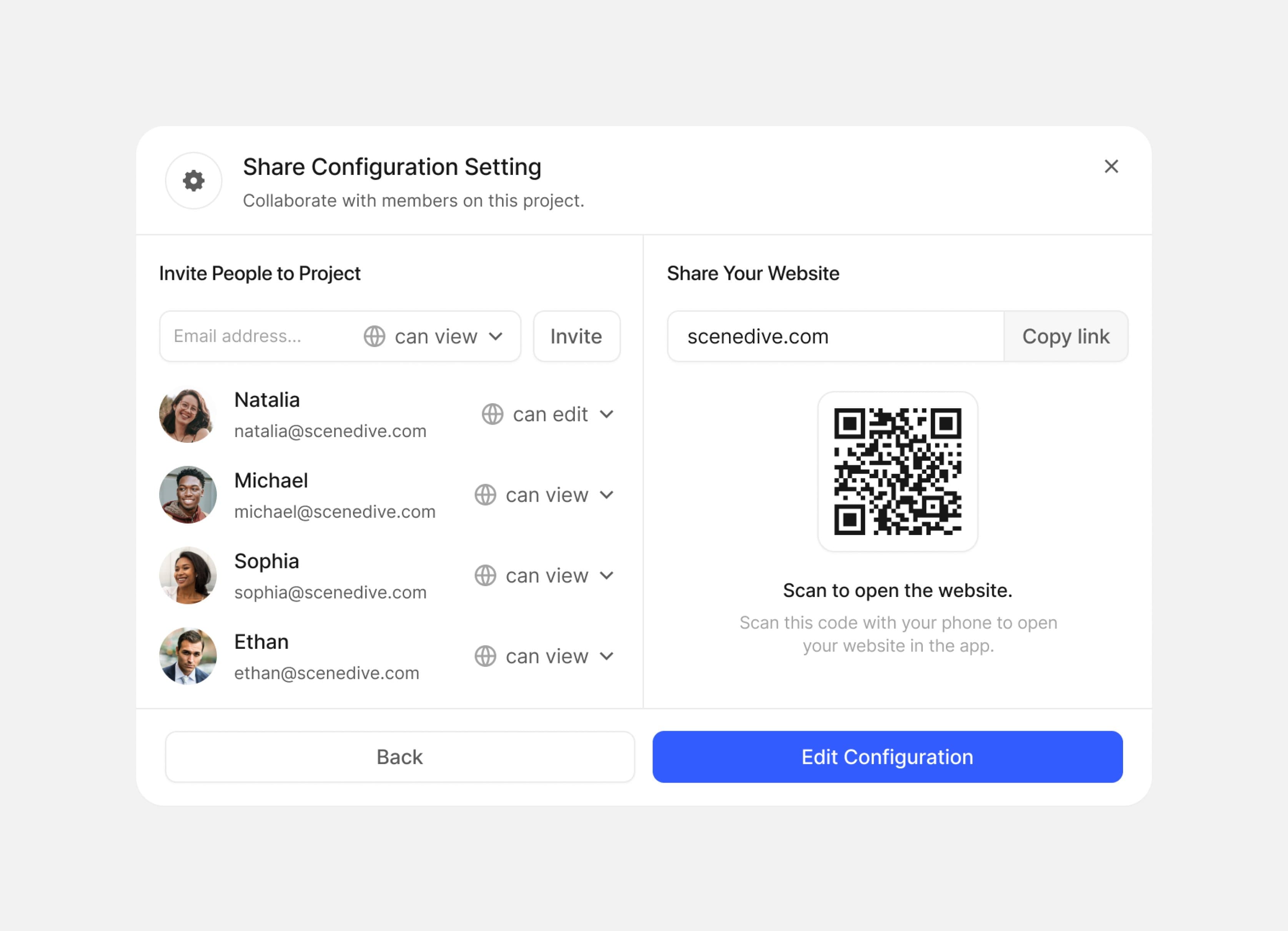The height and width of the screenshot is (931, 1288).
Task: Click the globe icon beside Ethan's permission
Action: click(x=486, y=656)
